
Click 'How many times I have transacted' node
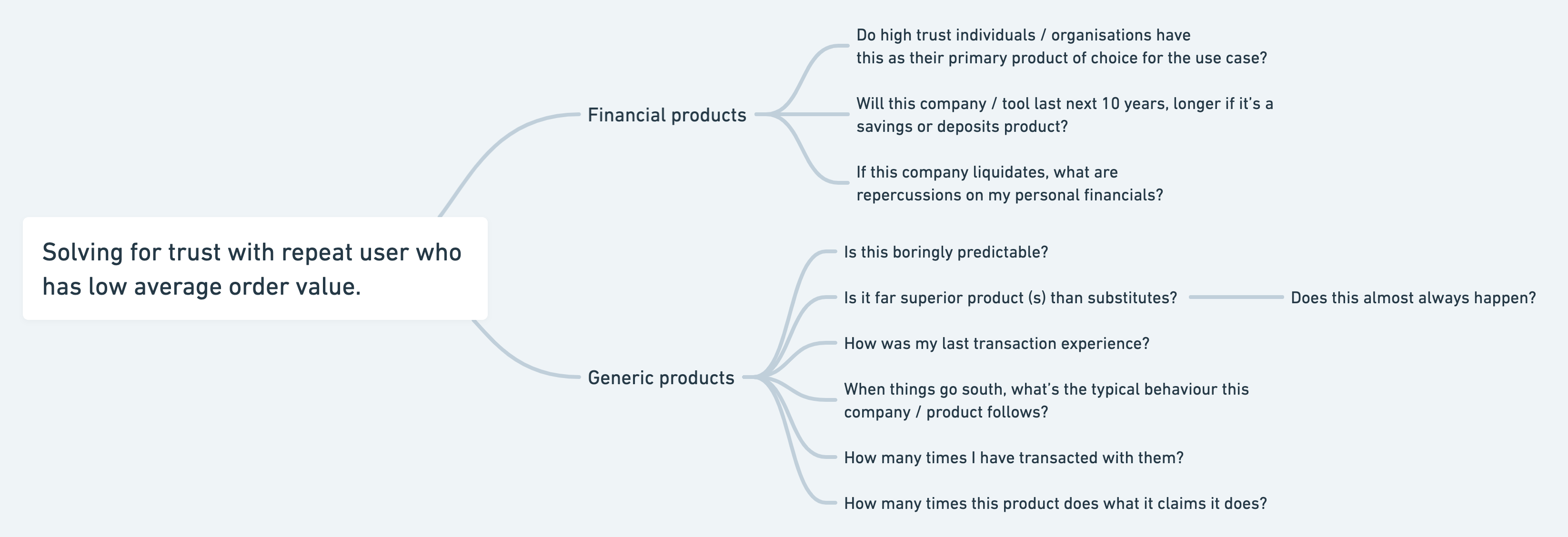tap(1014, 457)
